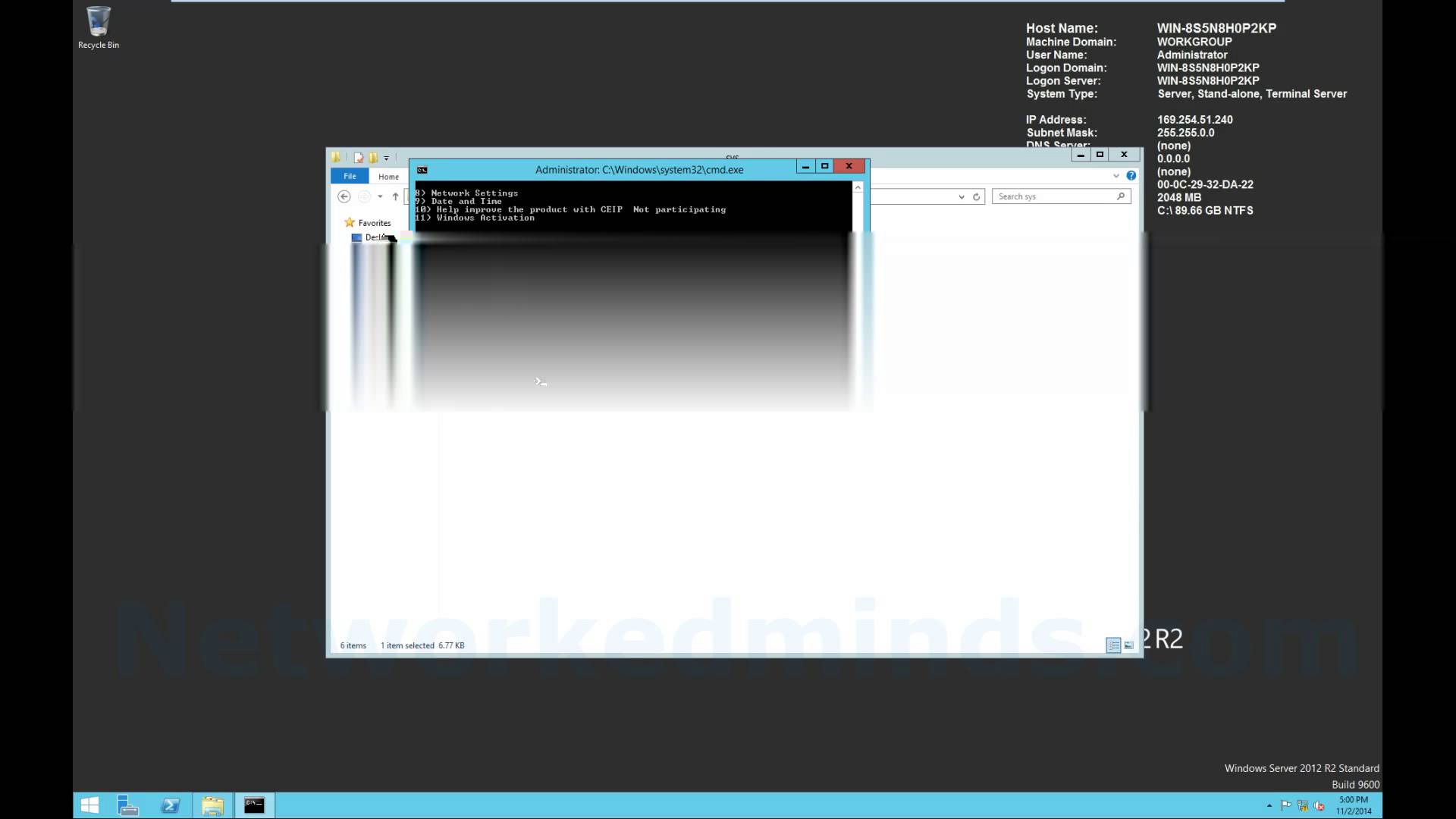Launch Server Manager from the taskbar
Screen dimensions: 1456x819
coord(127,805)
